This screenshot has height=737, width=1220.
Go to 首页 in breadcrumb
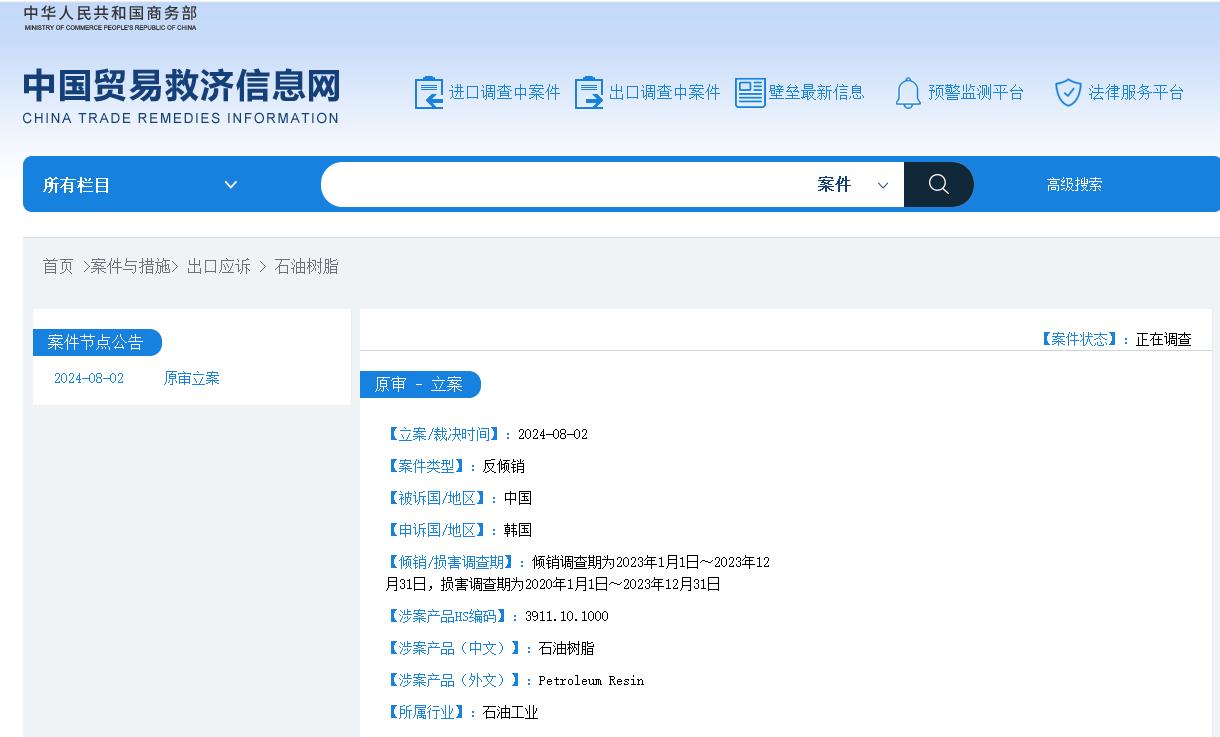(x=58, y=267)
